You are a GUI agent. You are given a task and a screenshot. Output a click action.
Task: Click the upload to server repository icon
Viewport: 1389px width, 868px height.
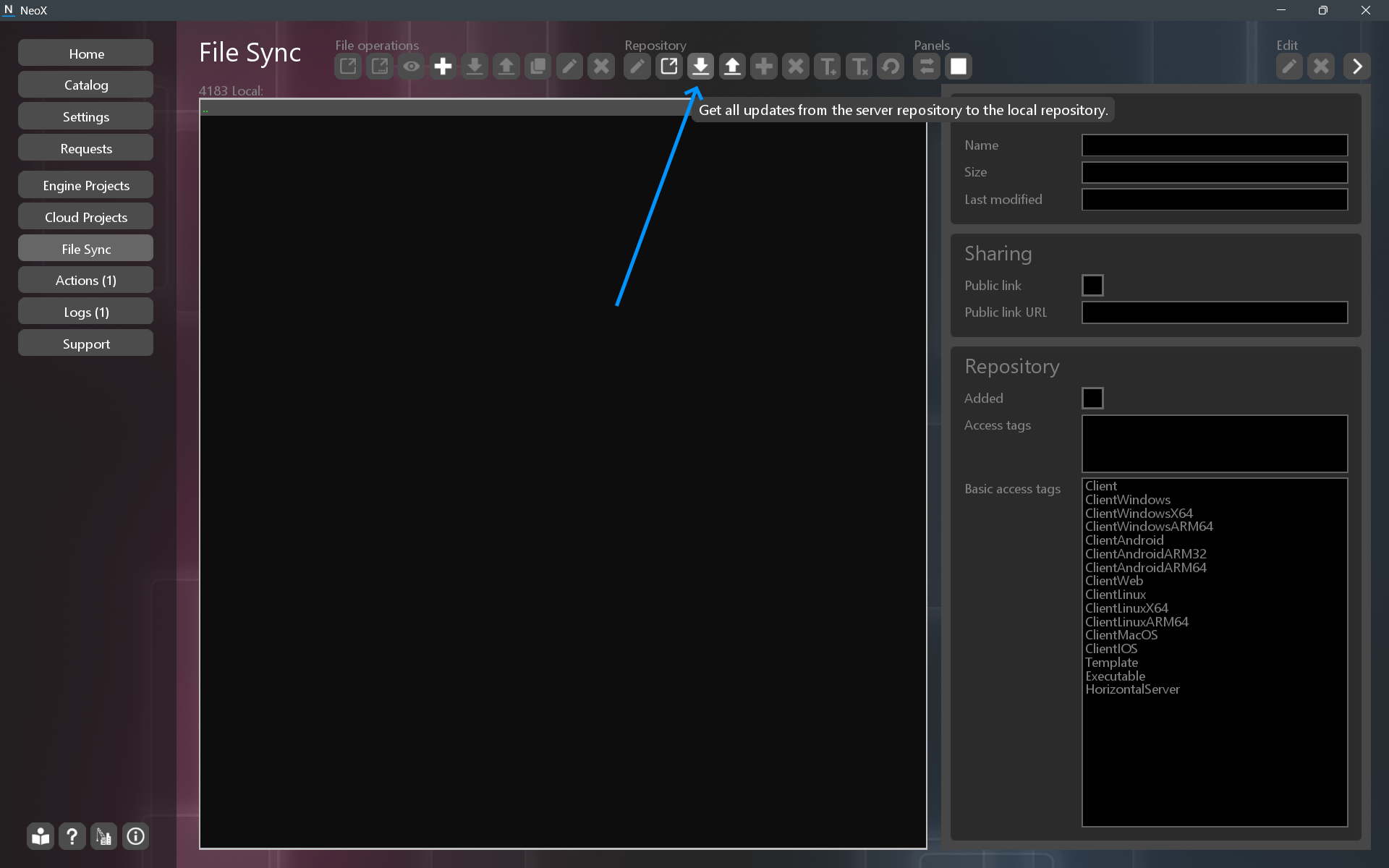(732, 66)
